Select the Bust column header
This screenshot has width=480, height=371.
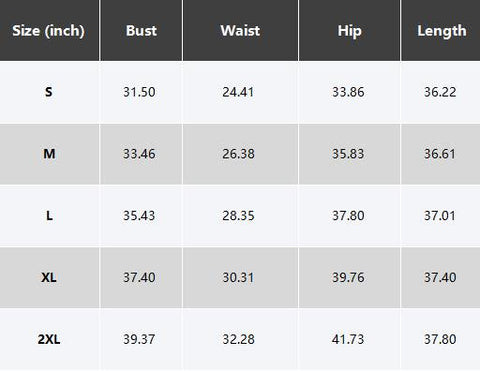141,31
